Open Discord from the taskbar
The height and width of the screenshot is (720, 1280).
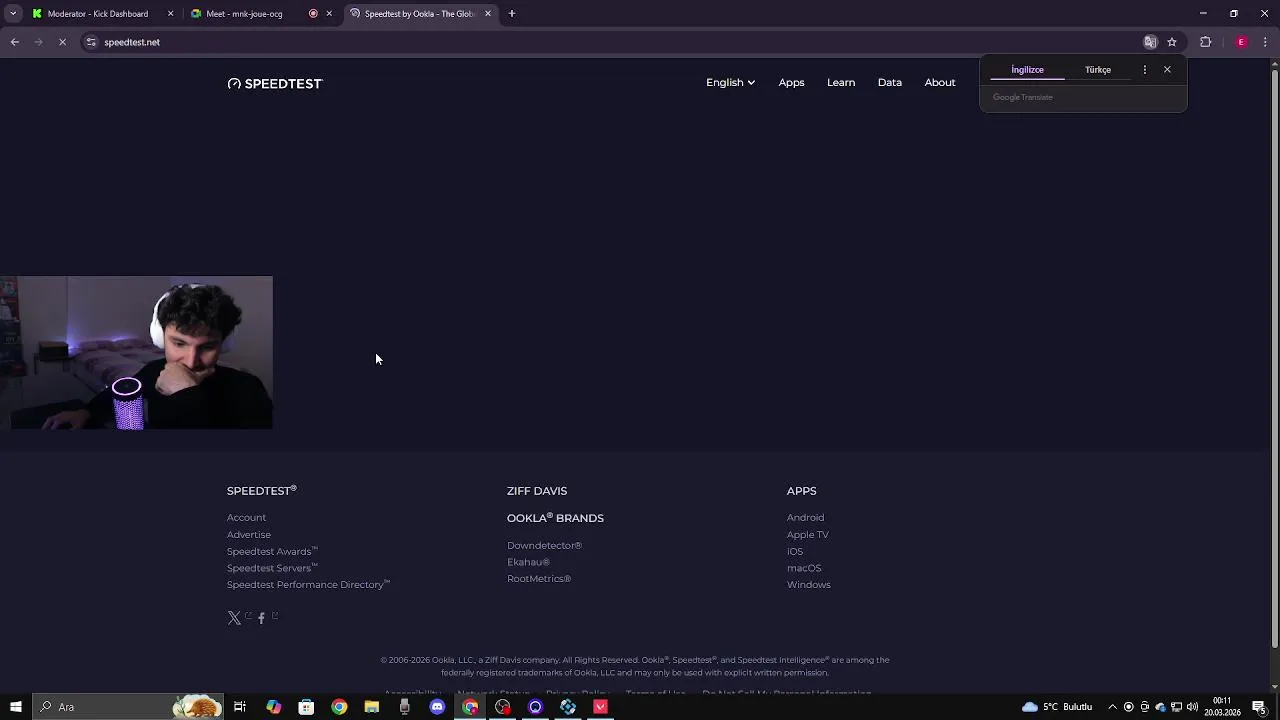[x=437, y=707]
